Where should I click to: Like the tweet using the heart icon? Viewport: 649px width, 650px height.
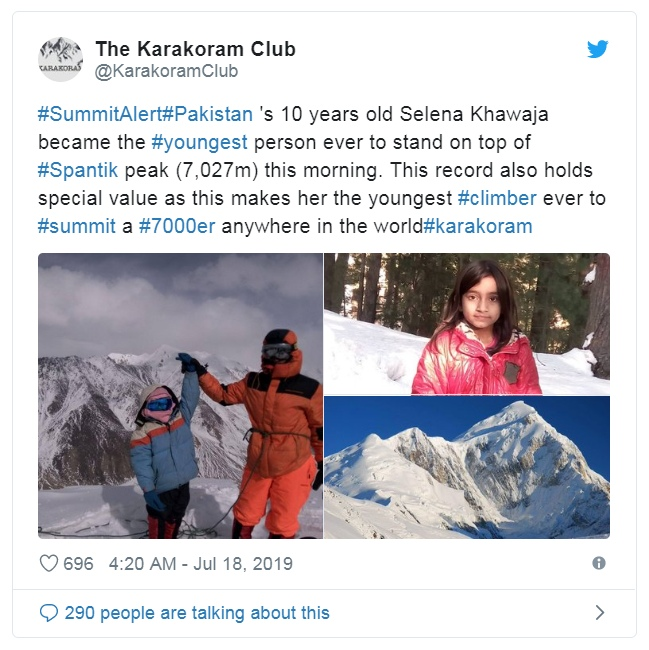[x=49, y=564]
